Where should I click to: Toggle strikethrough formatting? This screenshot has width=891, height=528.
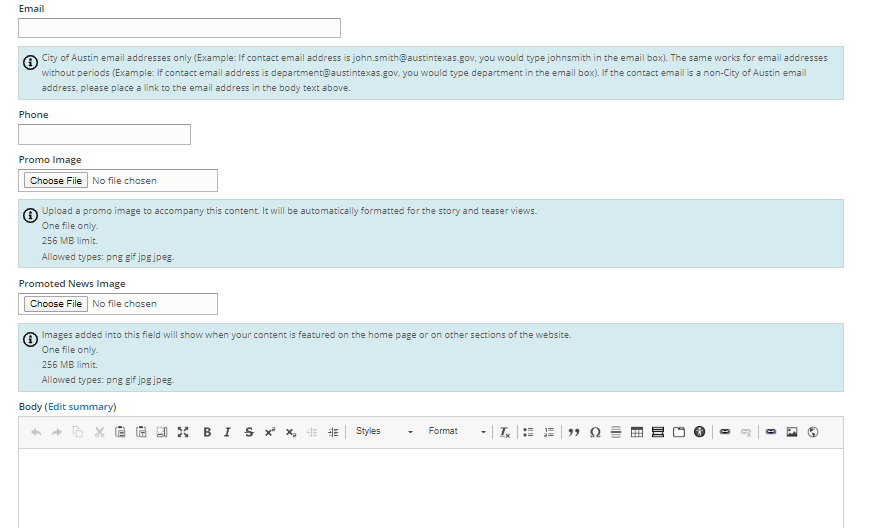[249, 433]
